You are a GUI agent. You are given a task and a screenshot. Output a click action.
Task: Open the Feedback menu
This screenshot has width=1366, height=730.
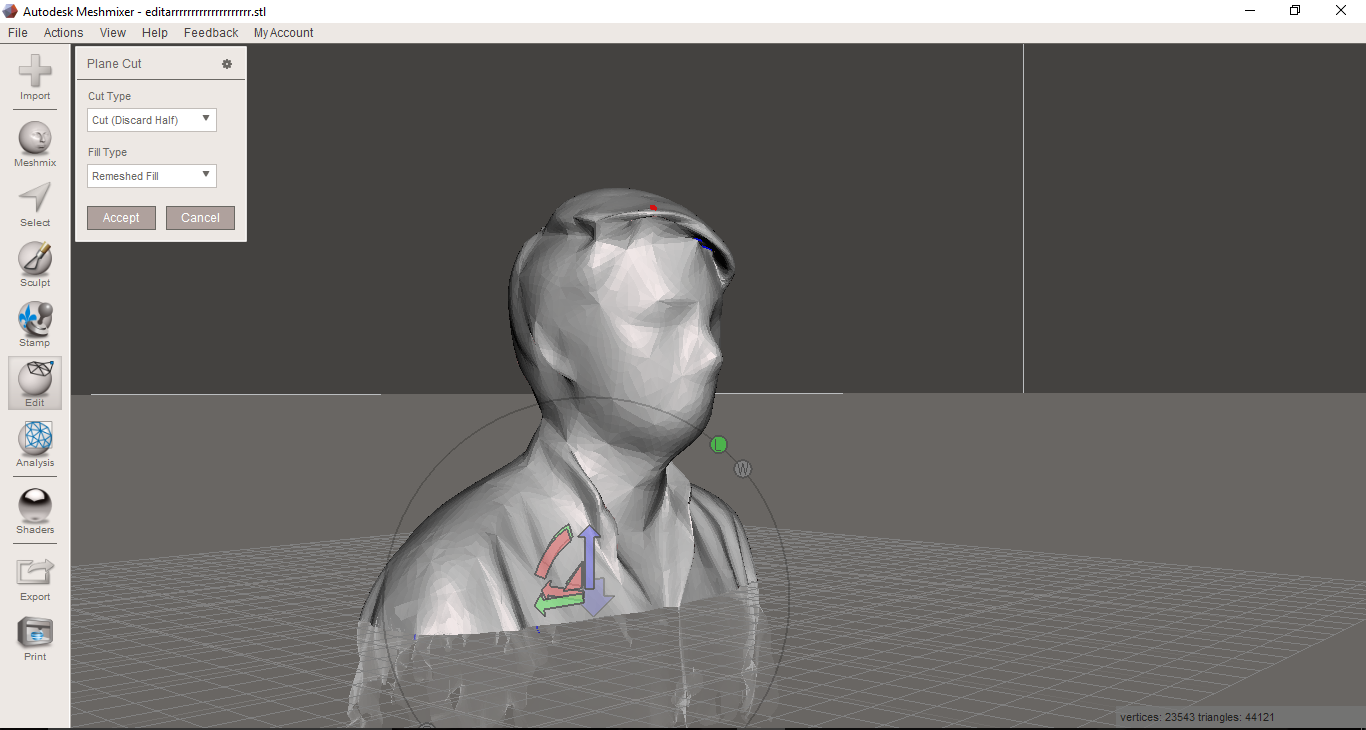point(211,33)
